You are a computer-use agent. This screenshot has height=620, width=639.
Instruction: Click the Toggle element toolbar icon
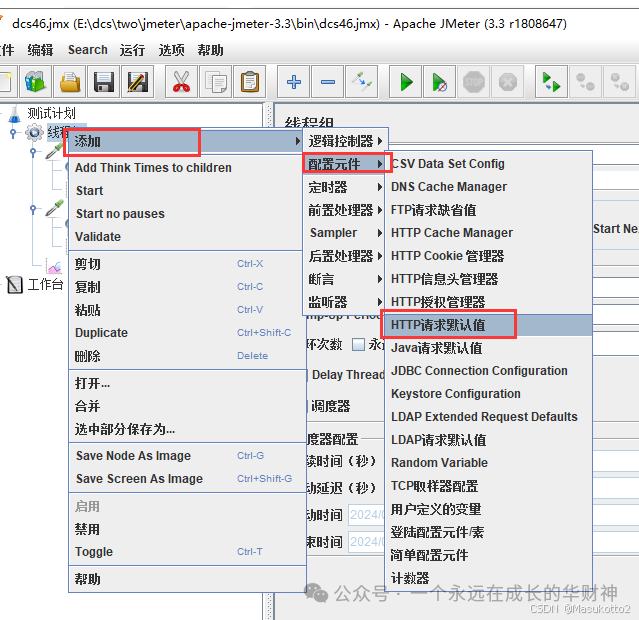[361, 82]
